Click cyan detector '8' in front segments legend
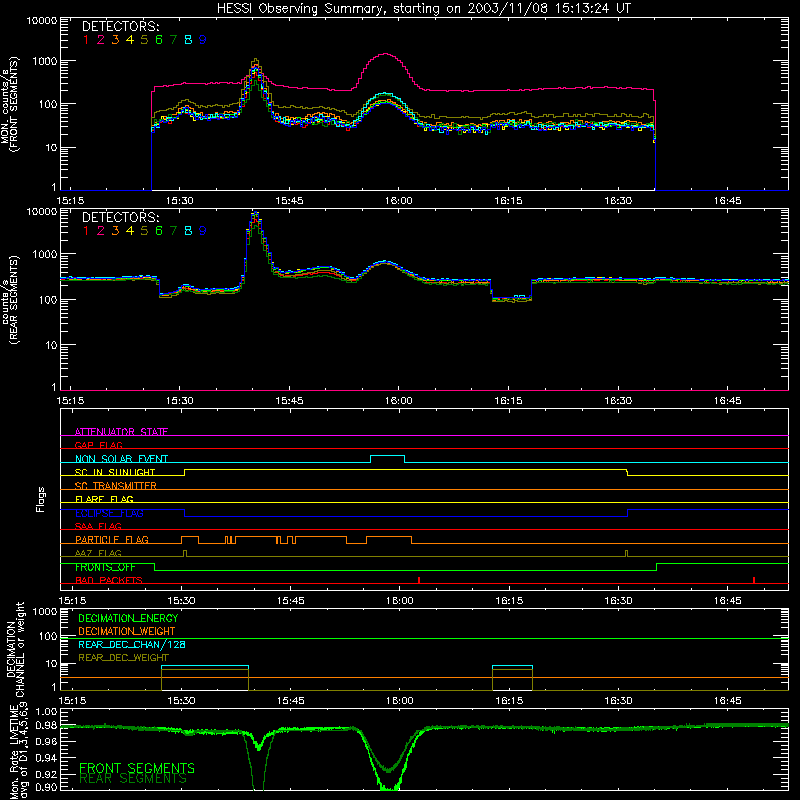Image resolution: width=800 pixels, height=800 pixels. click(x=188, y=40)
